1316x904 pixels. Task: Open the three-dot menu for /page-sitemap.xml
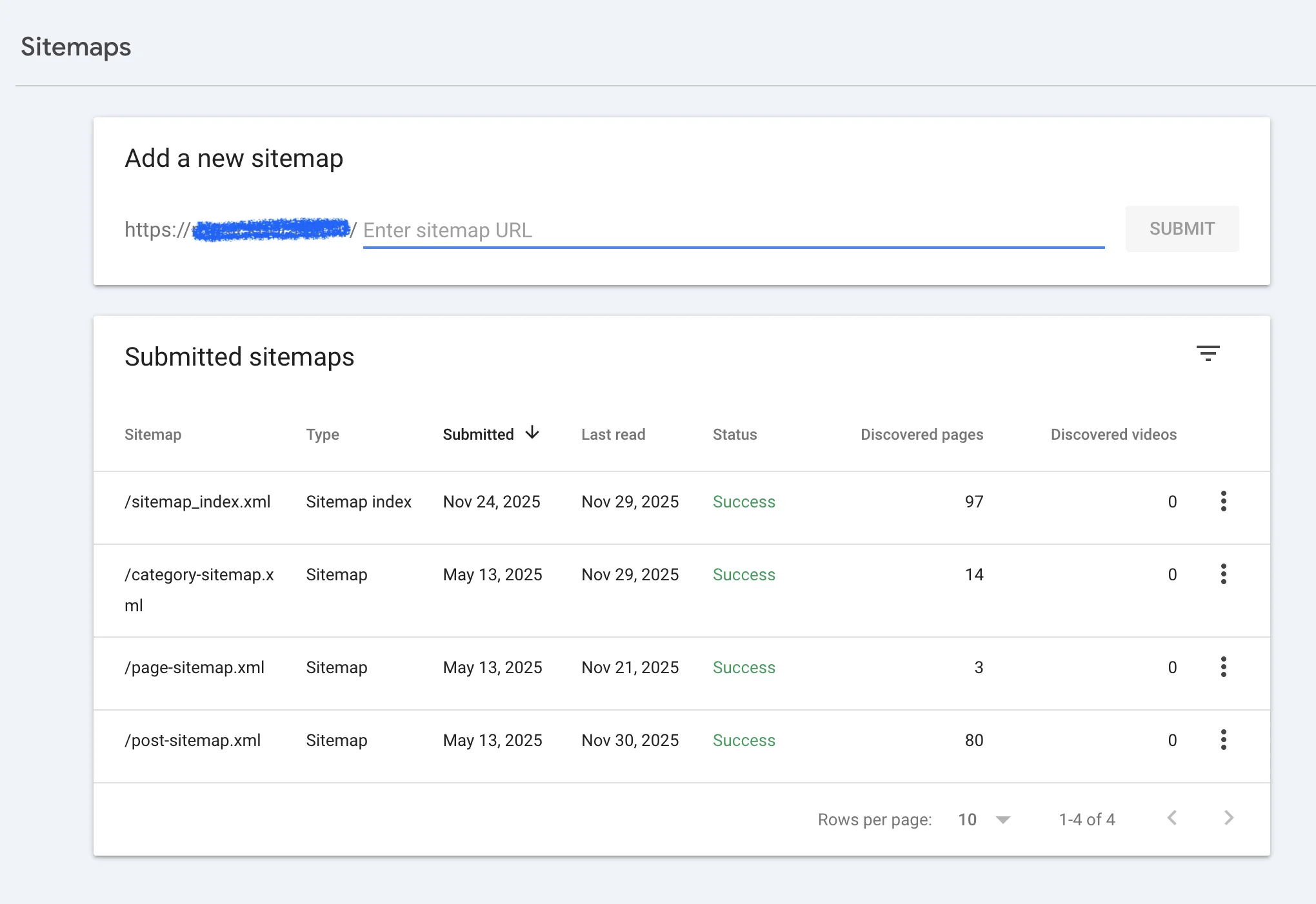(1223, 667)
